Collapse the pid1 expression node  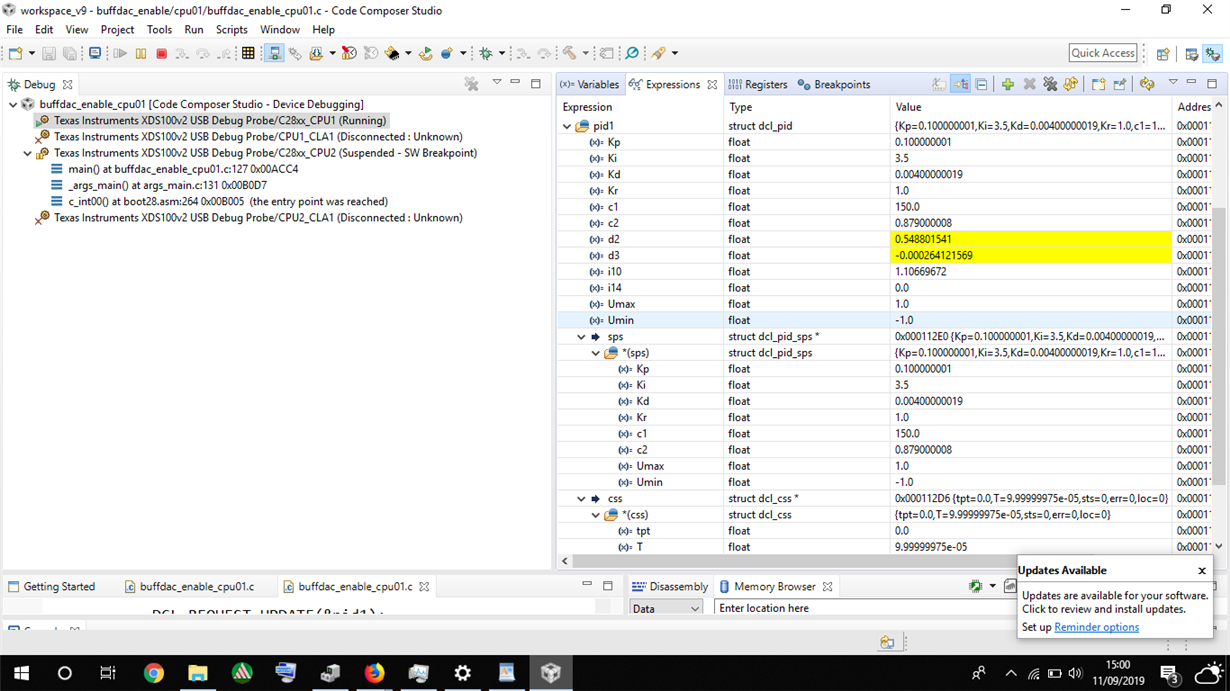(567, 127)
